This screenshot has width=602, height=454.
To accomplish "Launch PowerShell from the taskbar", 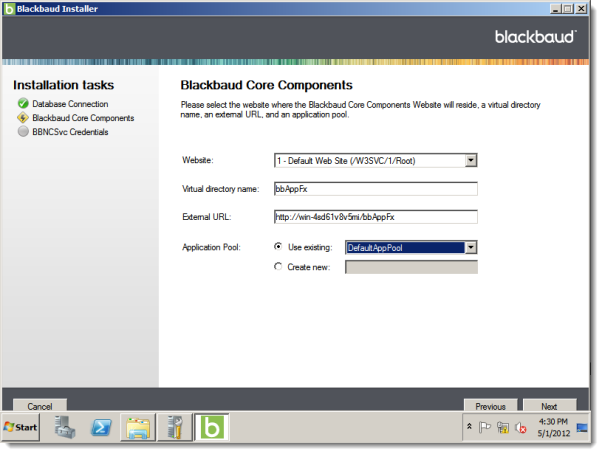I will point(101,427).
